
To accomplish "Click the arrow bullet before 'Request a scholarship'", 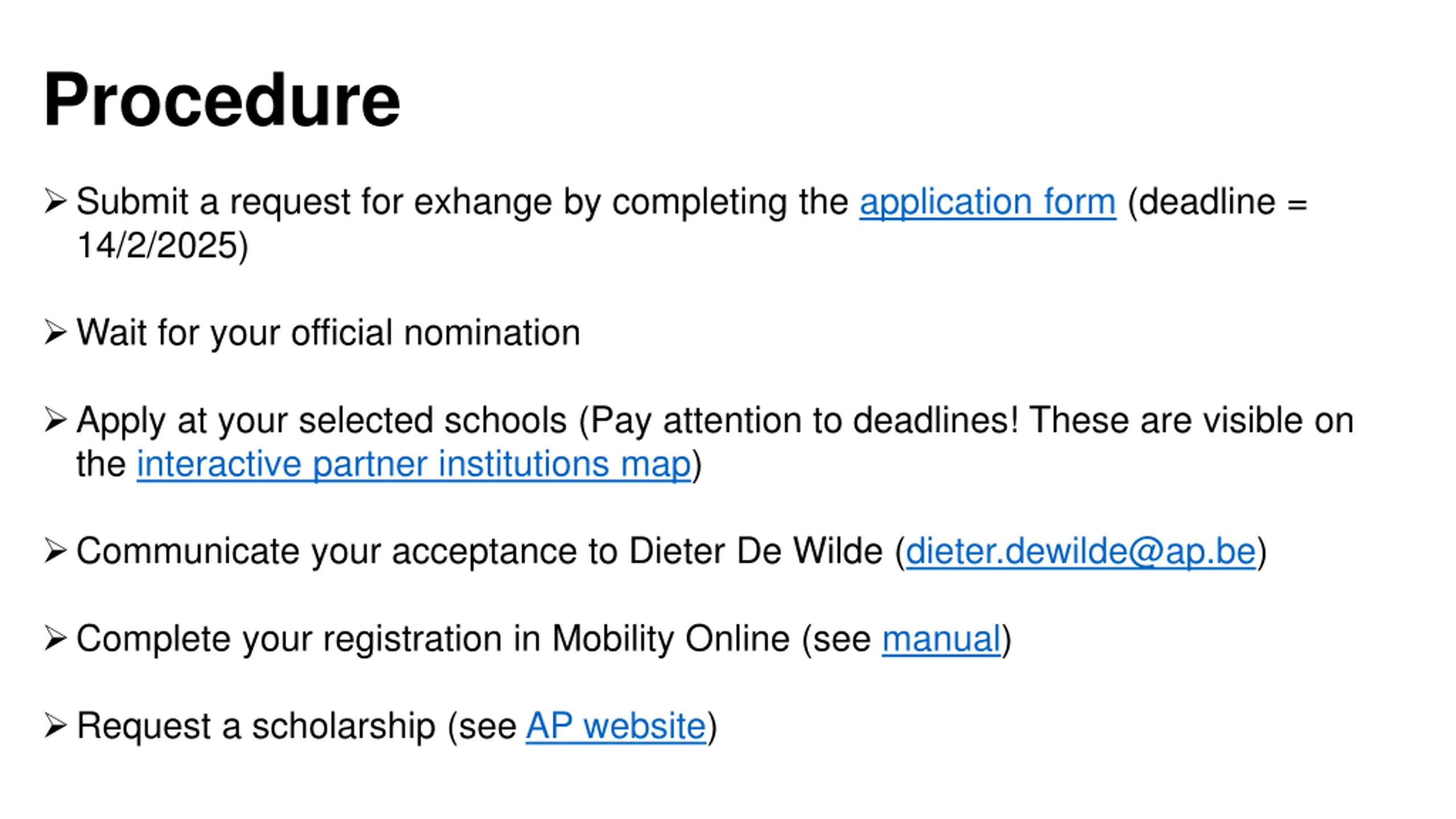I will pyautogui.click(x=56, y=726).
